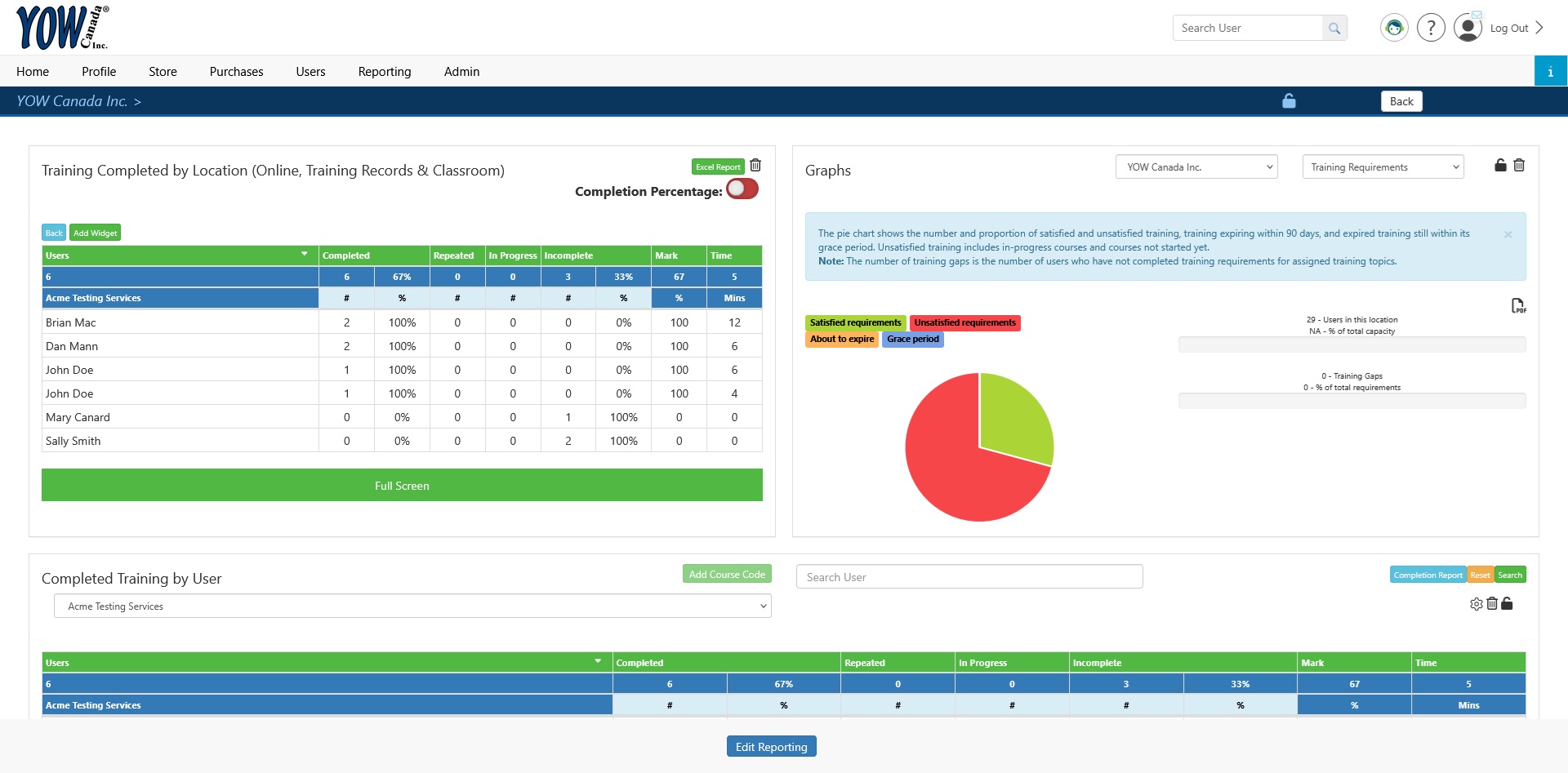
Task: Toggle the Graphs widget lock icon
Action: [x=1500, y=166]
